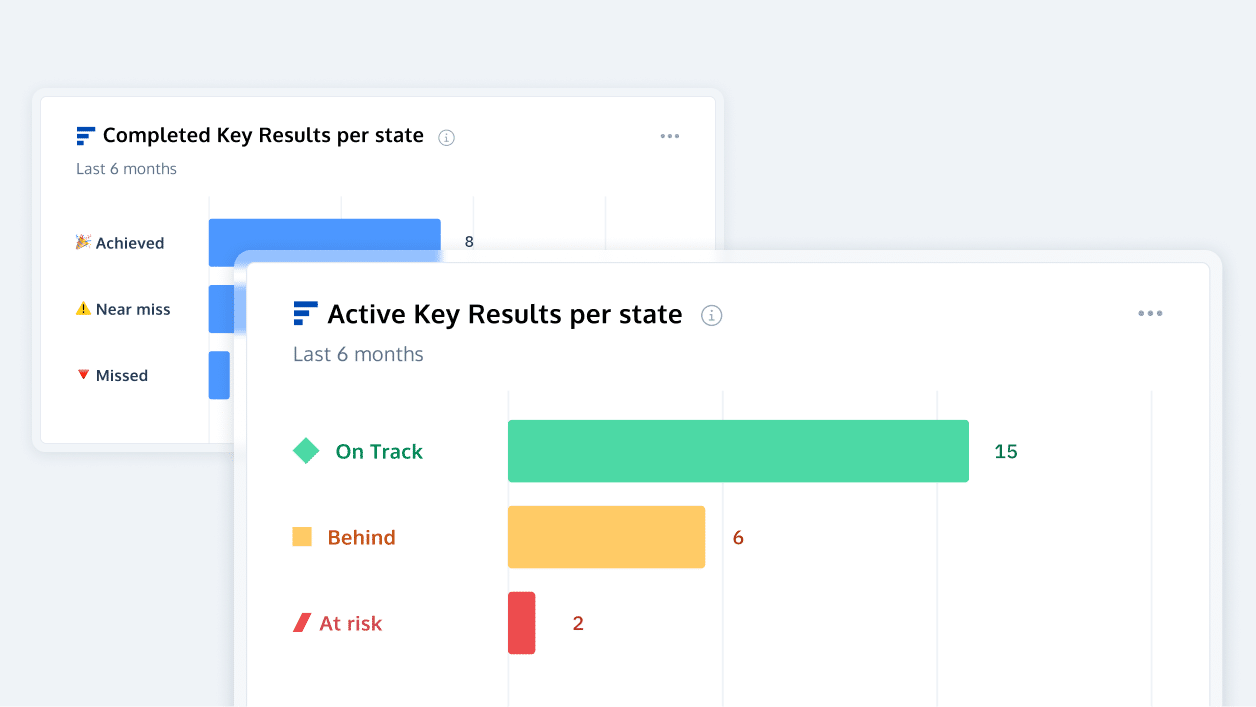Image resolution: width=1256 pixels, height=707 pixels.
Task: Select the On Track label
Action: click(379, 452)
